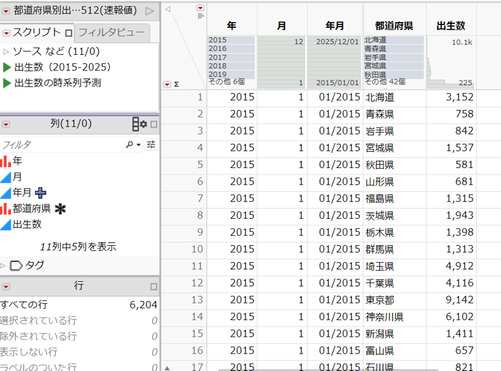
Task: Click the 北海道 bar in 都道府県 header graph
Action: click(394, 40)
